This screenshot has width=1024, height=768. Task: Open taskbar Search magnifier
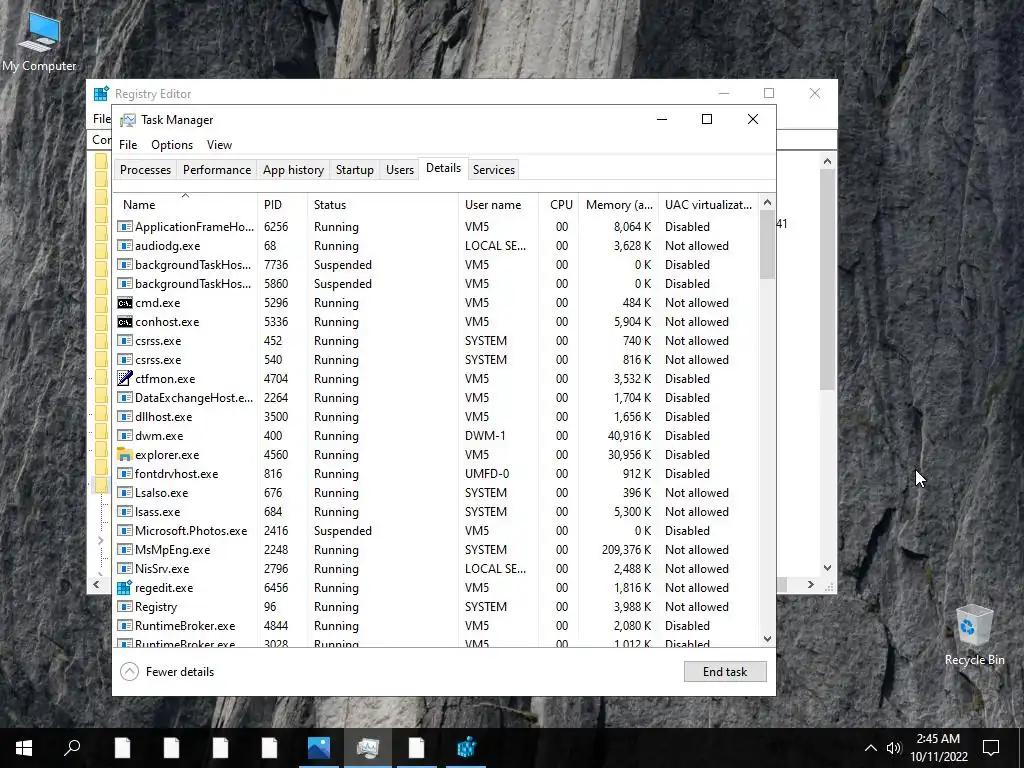(72, 748)
